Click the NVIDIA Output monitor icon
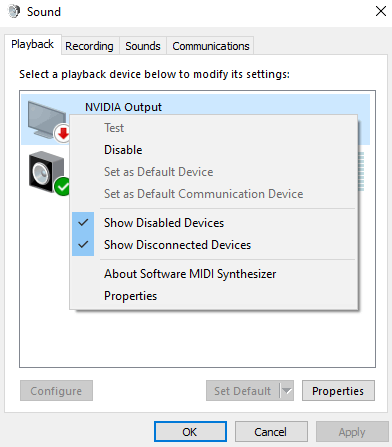Image resolution: width=392 pixels, height=447 pixels. pyautogui.click(x=47, y=120)
